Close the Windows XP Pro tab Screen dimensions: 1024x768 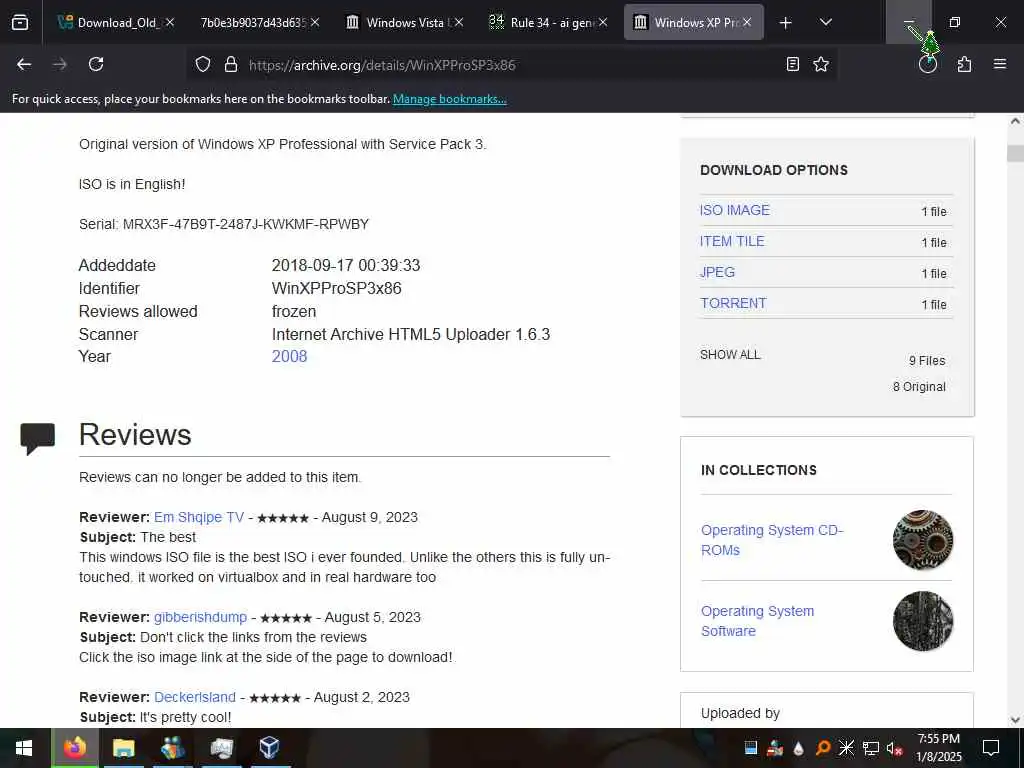747,22
